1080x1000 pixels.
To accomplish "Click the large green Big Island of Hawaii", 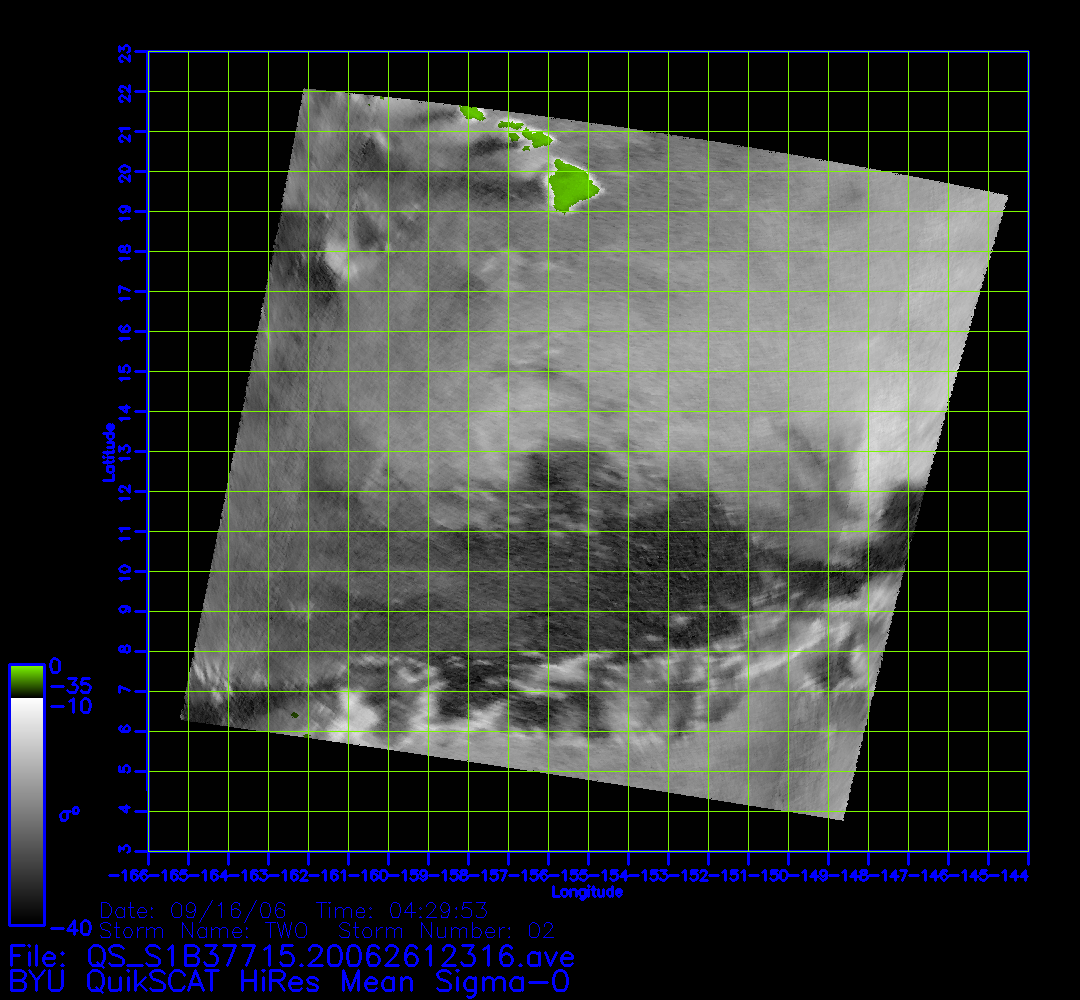I will (x=571, y=187).
